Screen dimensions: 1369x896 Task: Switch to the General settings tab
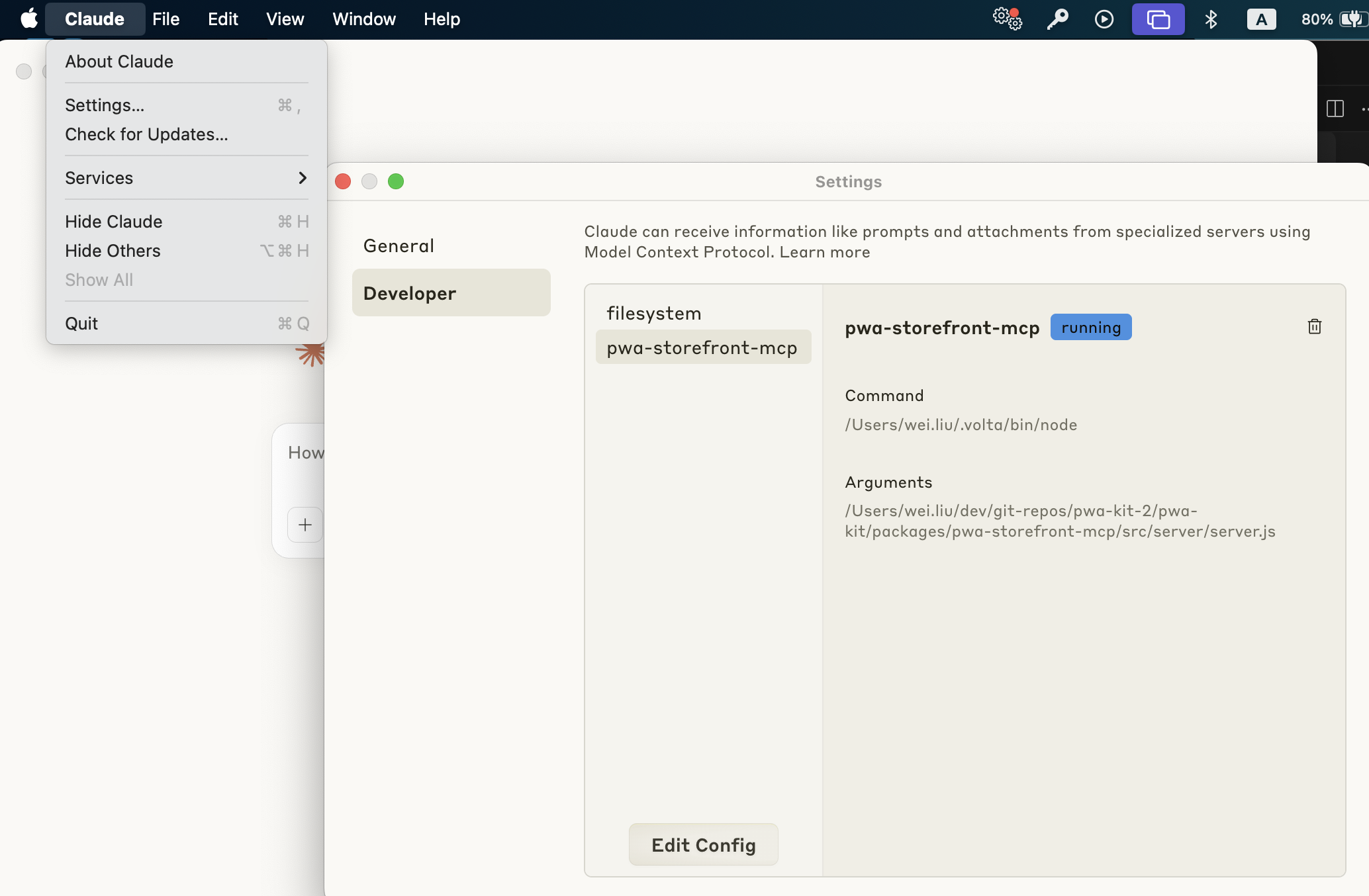[398, 245]
